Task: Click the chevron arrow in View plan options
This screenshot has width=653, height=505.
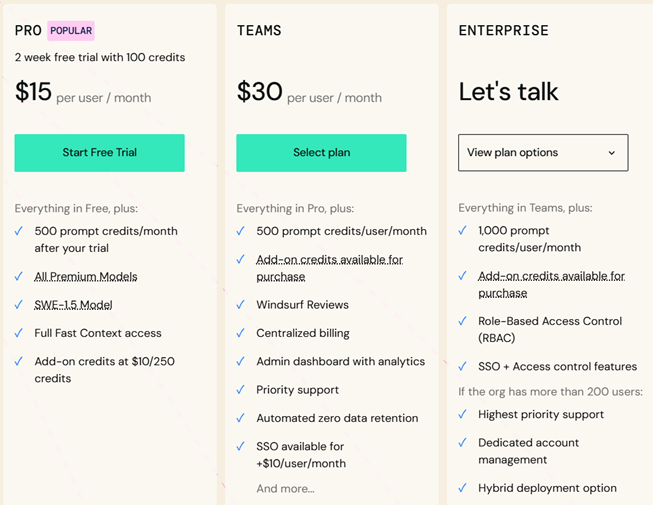Action: [x=612, y=153]
